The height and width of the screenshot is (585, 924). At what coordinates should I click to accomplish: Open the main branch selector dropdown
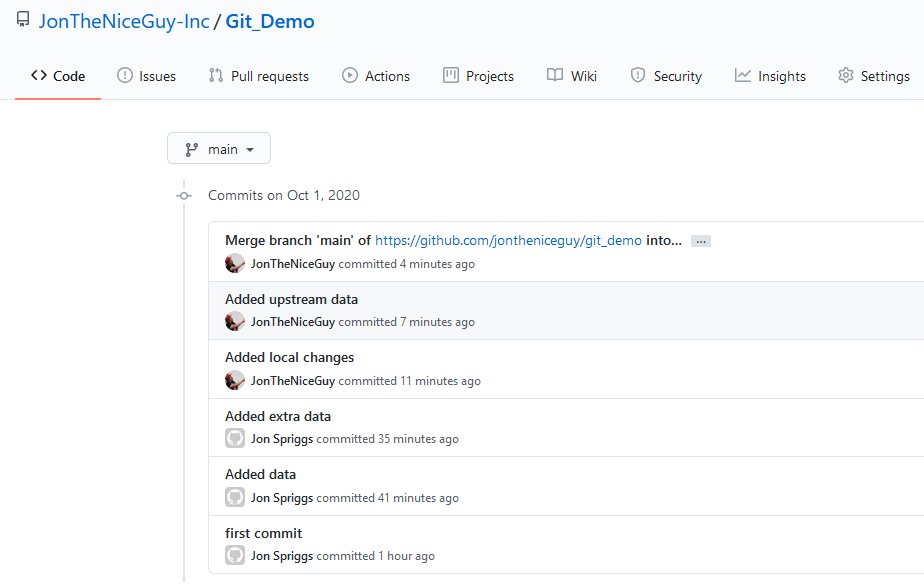point(219,148)
